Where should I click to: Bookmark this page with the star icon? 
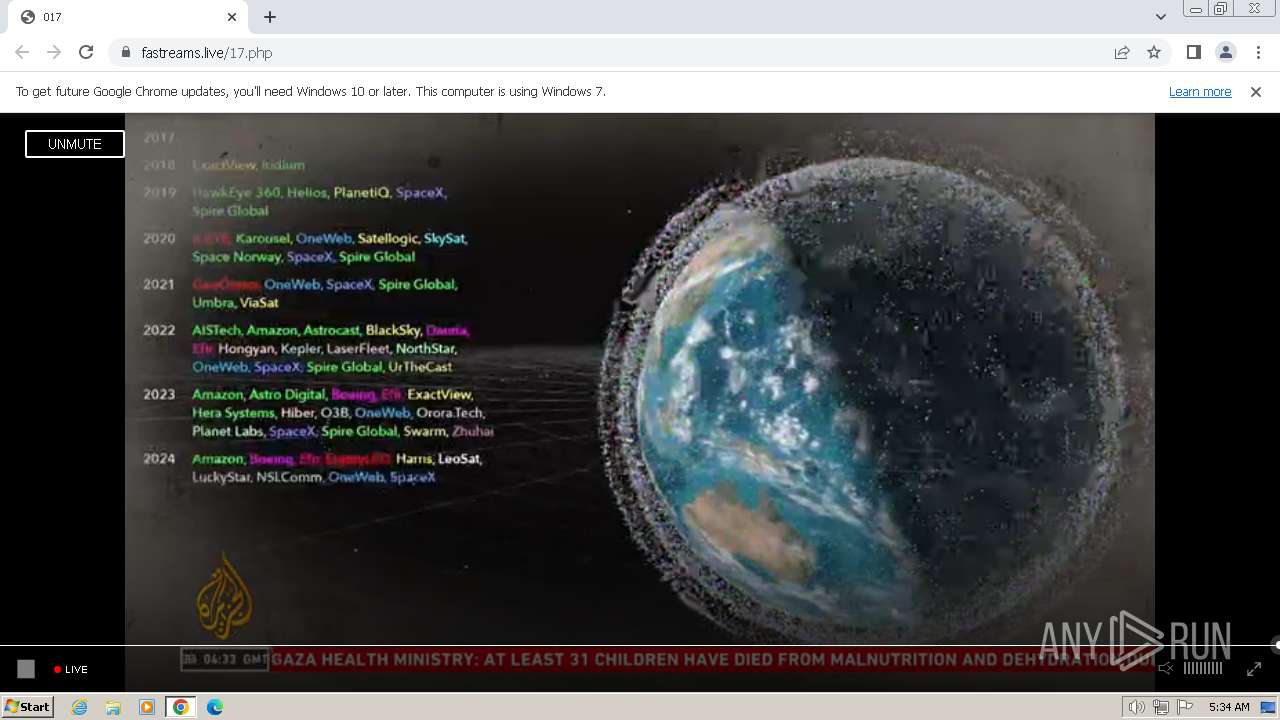pyautogui.click(x=1154, y=52)
